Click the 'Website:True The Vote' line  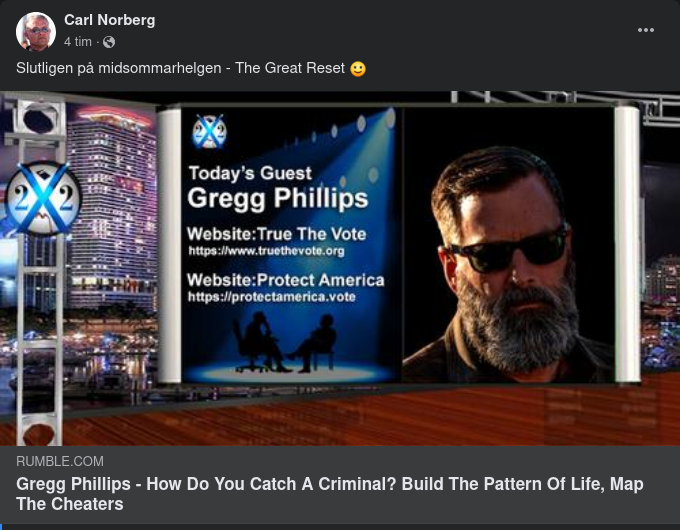tap(277, 234)
